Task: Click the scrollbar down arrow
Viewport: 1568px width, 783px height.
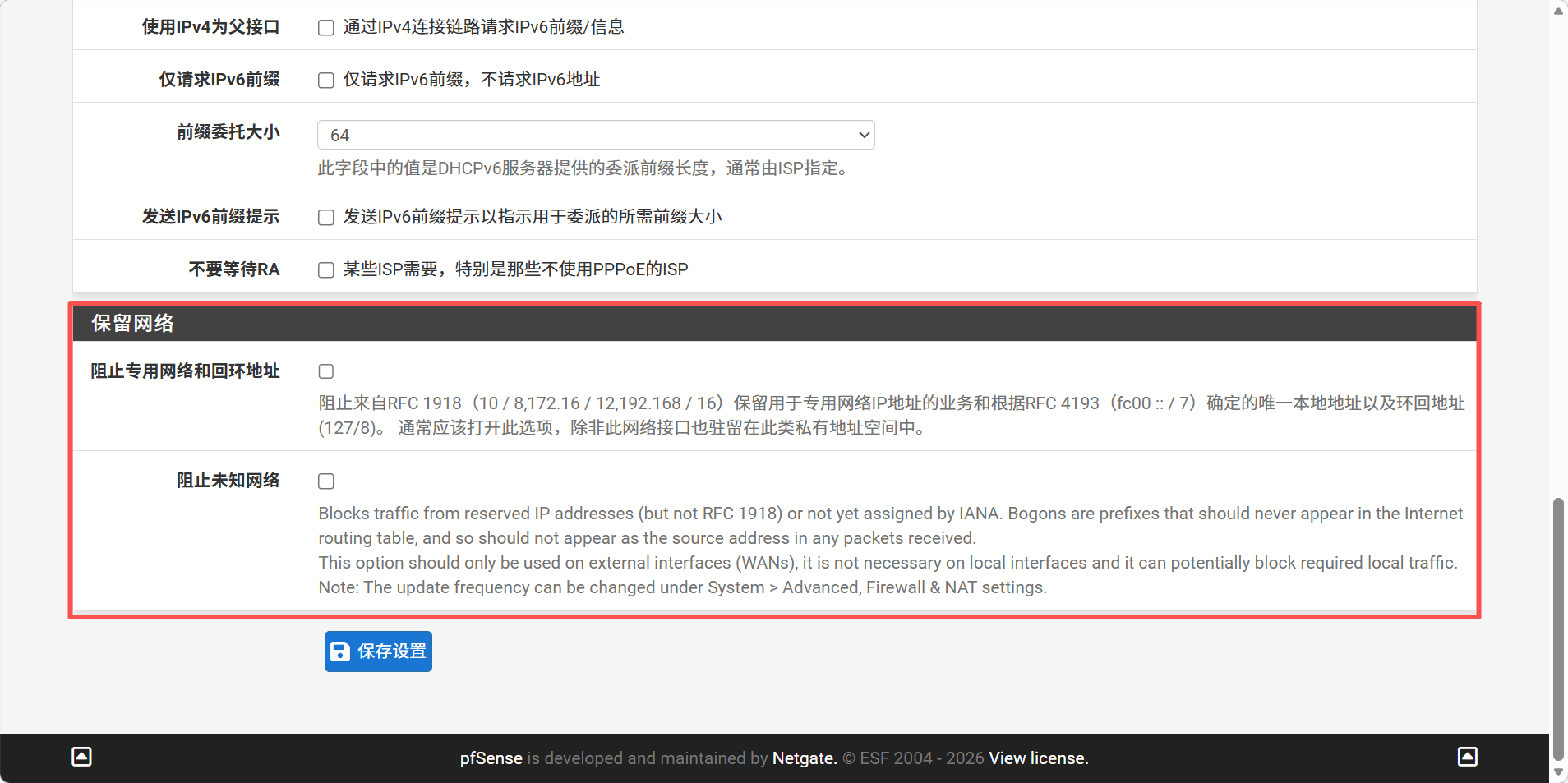Action: 1558,772
